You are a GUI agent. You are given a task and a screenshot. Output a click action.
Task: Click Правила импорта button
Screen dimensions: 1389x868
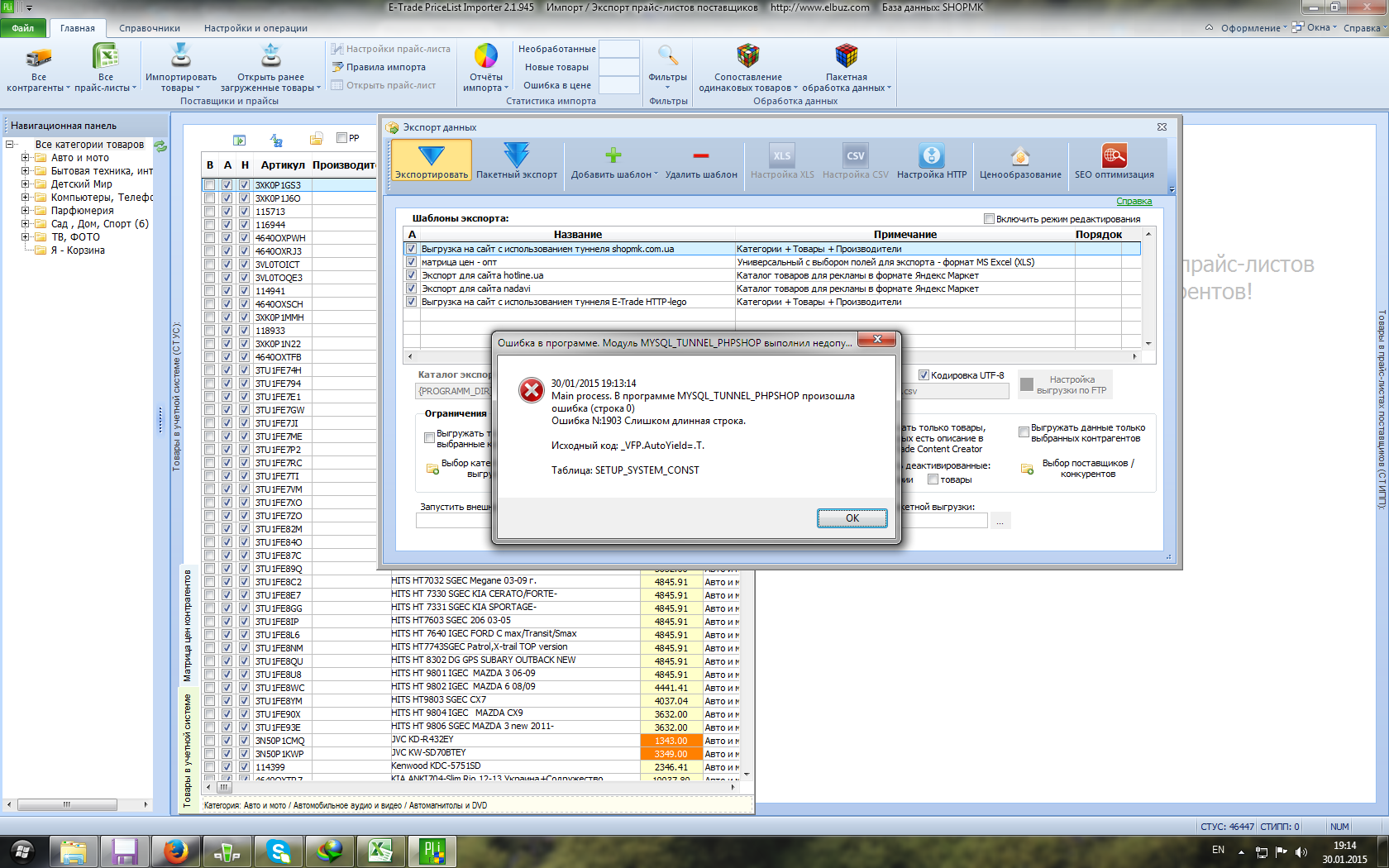point(379,68)
